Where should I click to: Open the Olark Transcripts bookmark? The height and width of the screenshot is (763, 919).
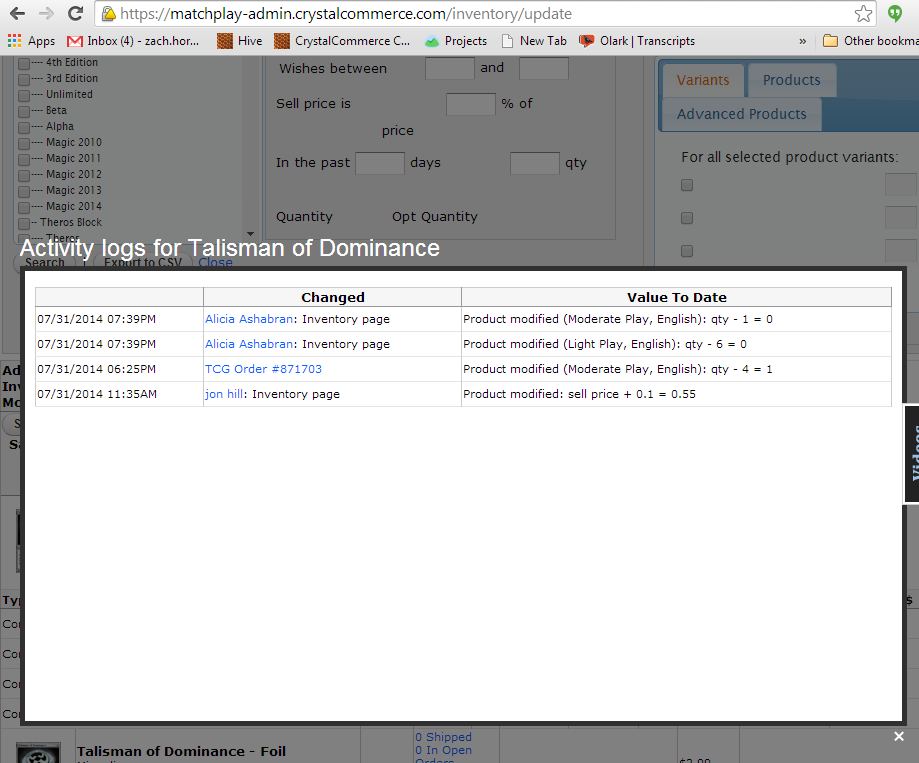pos(637,41)
